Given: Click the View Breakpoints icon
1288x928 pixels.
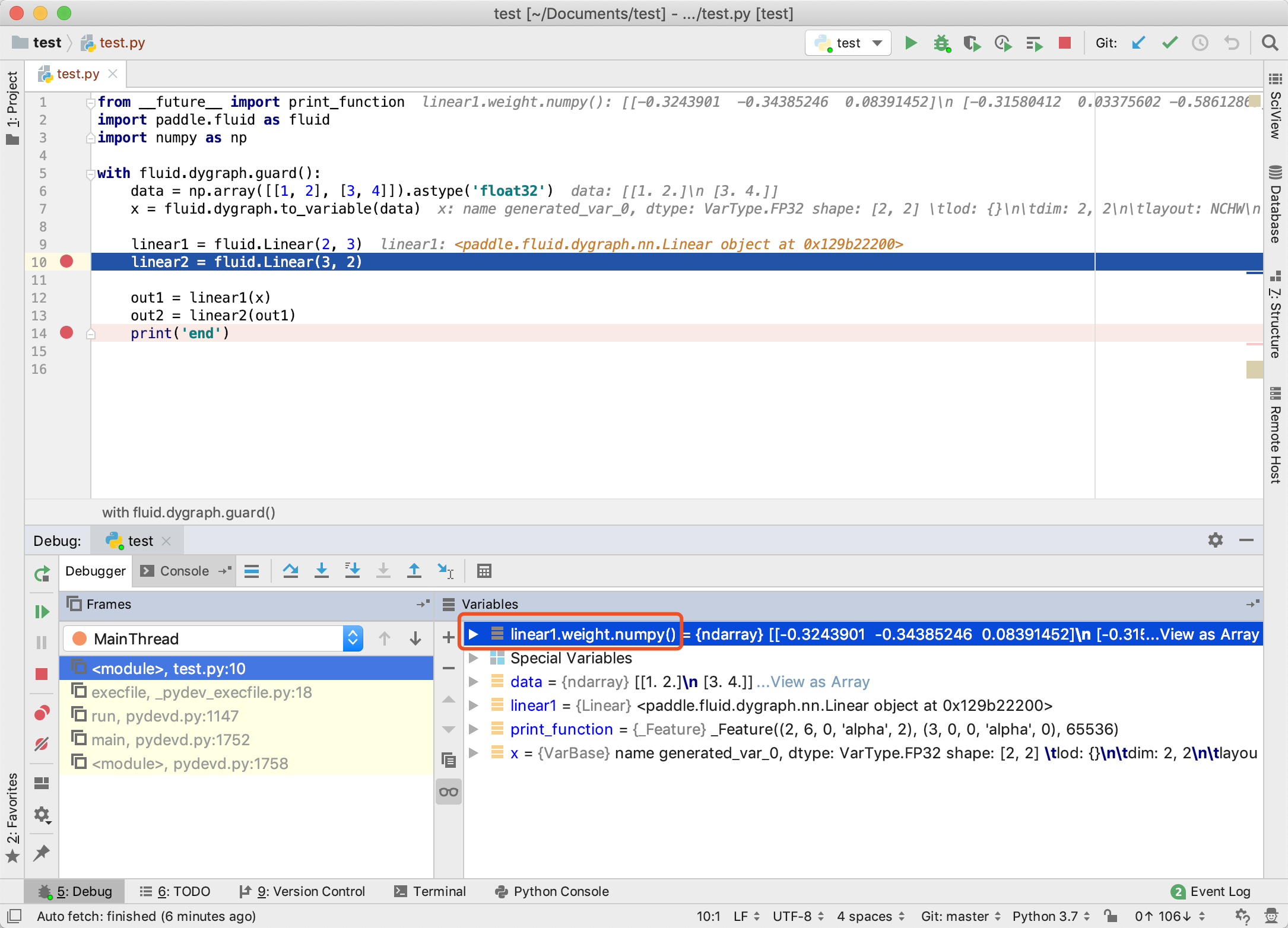Looking at the screenshot, I should point(42,713).
